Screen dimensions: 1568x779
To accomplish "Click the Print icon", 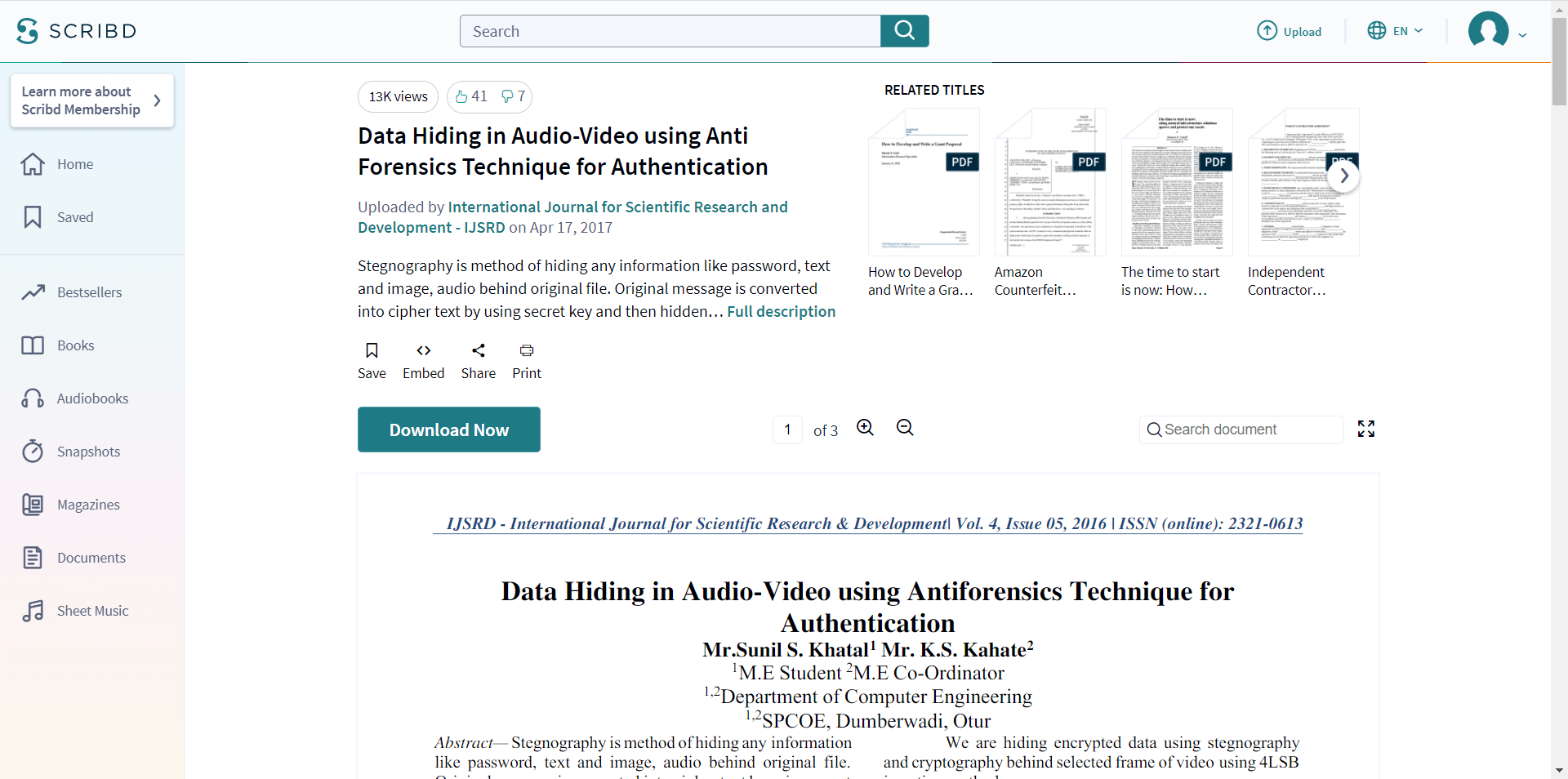I will 527,350.
